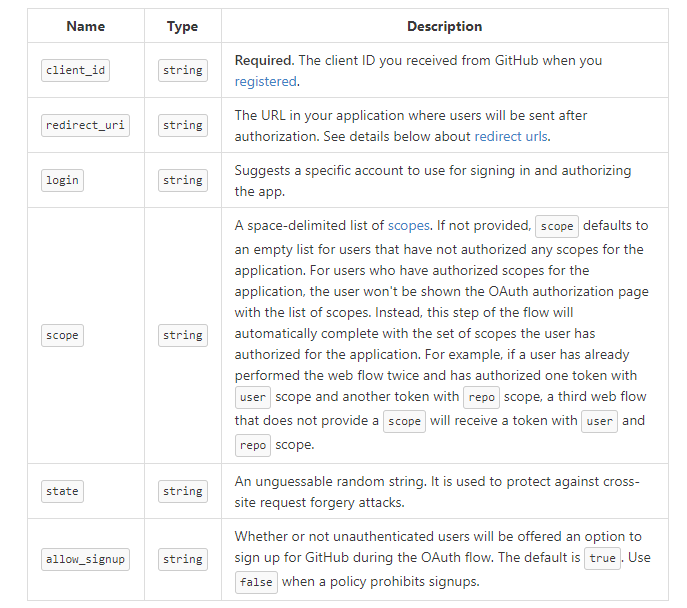Open the 'registered' link
Screen dimensions: 687x608
point(266,81)
